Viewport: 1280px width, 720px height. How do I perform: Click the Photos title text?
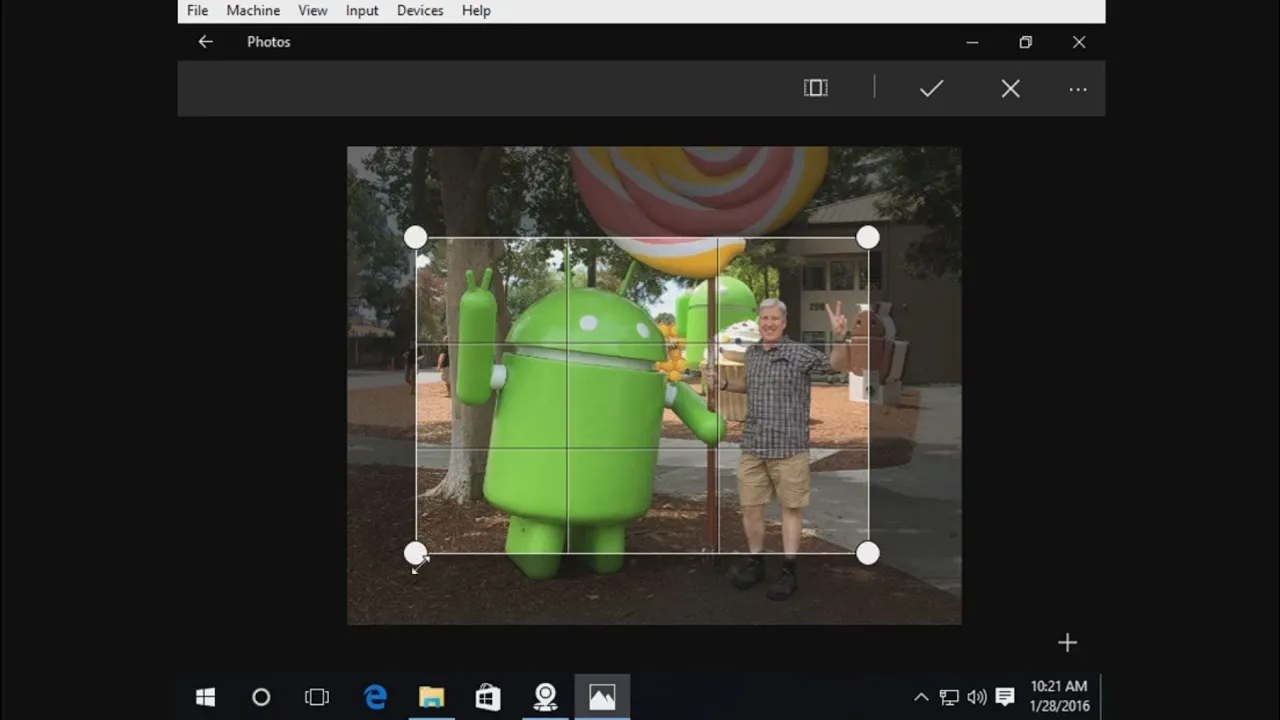pyautogui.click(x=269, y=42)
